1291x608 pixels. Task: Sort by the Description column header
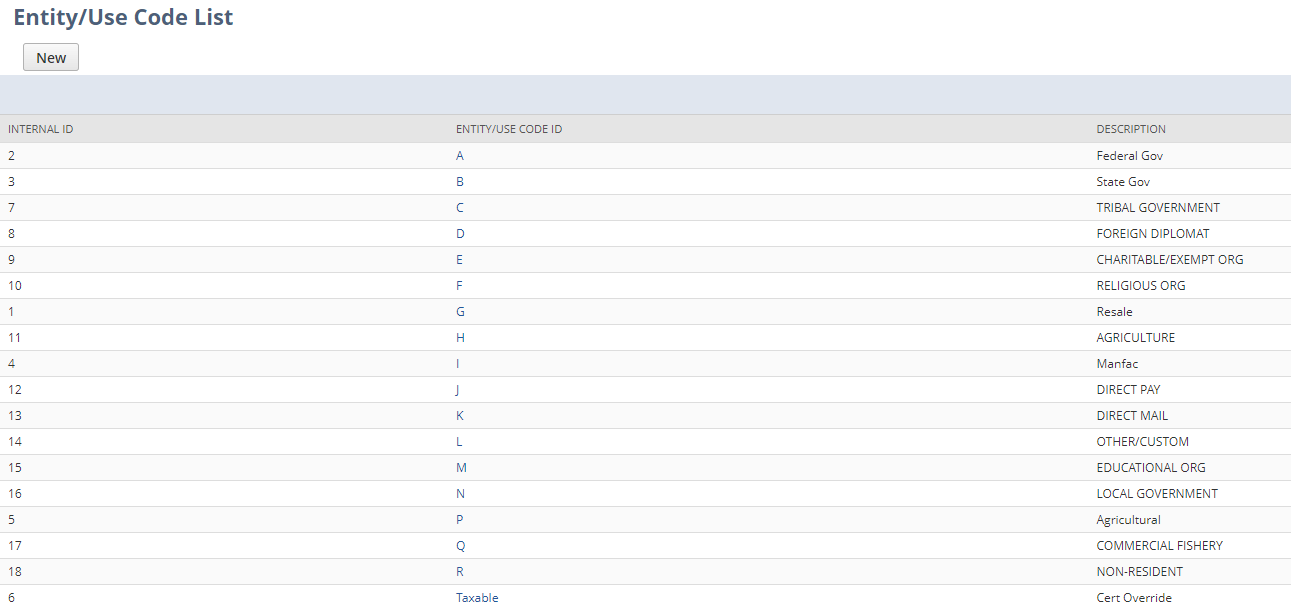1130,129
